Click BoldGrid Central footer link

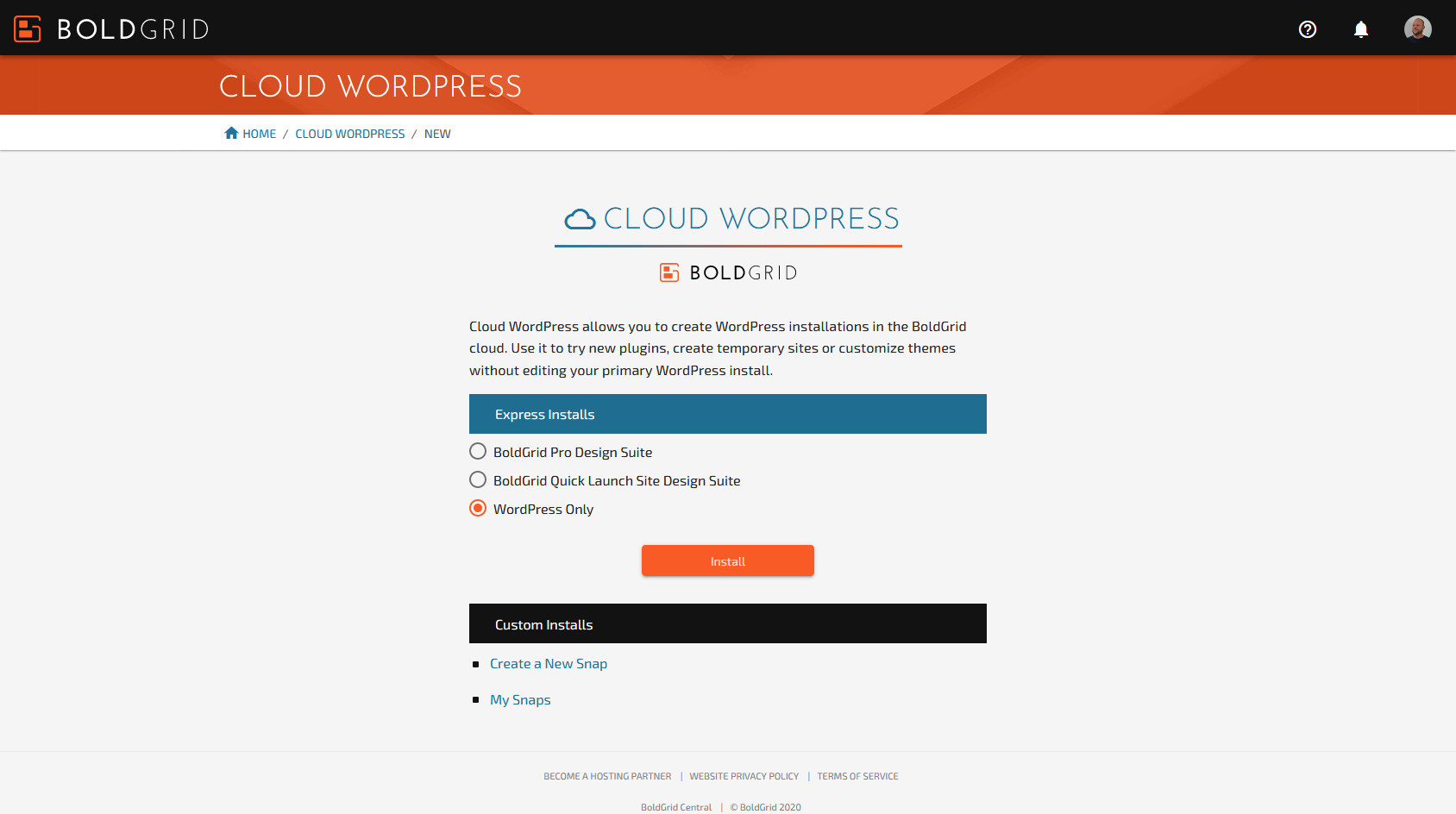pyautogui.click(x=676, y=807)
